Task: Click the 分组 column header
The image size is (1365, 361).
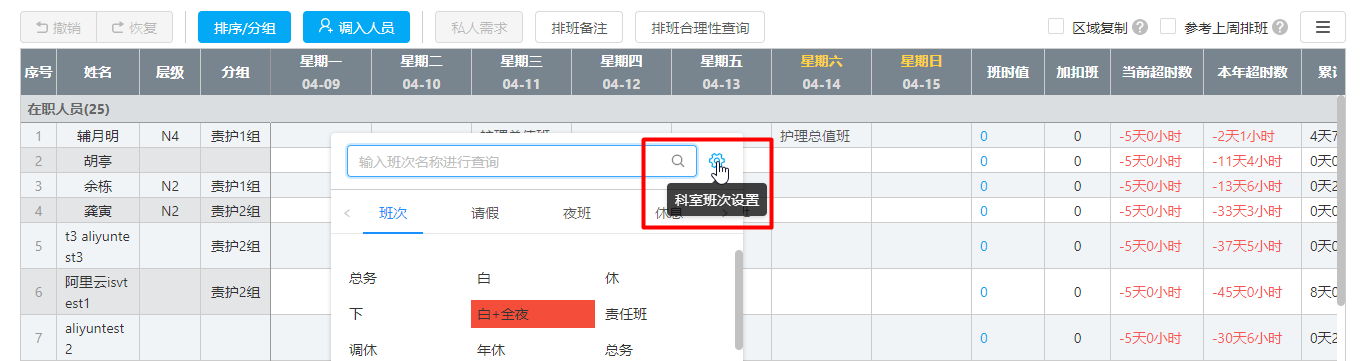Action: click(236, 73)
